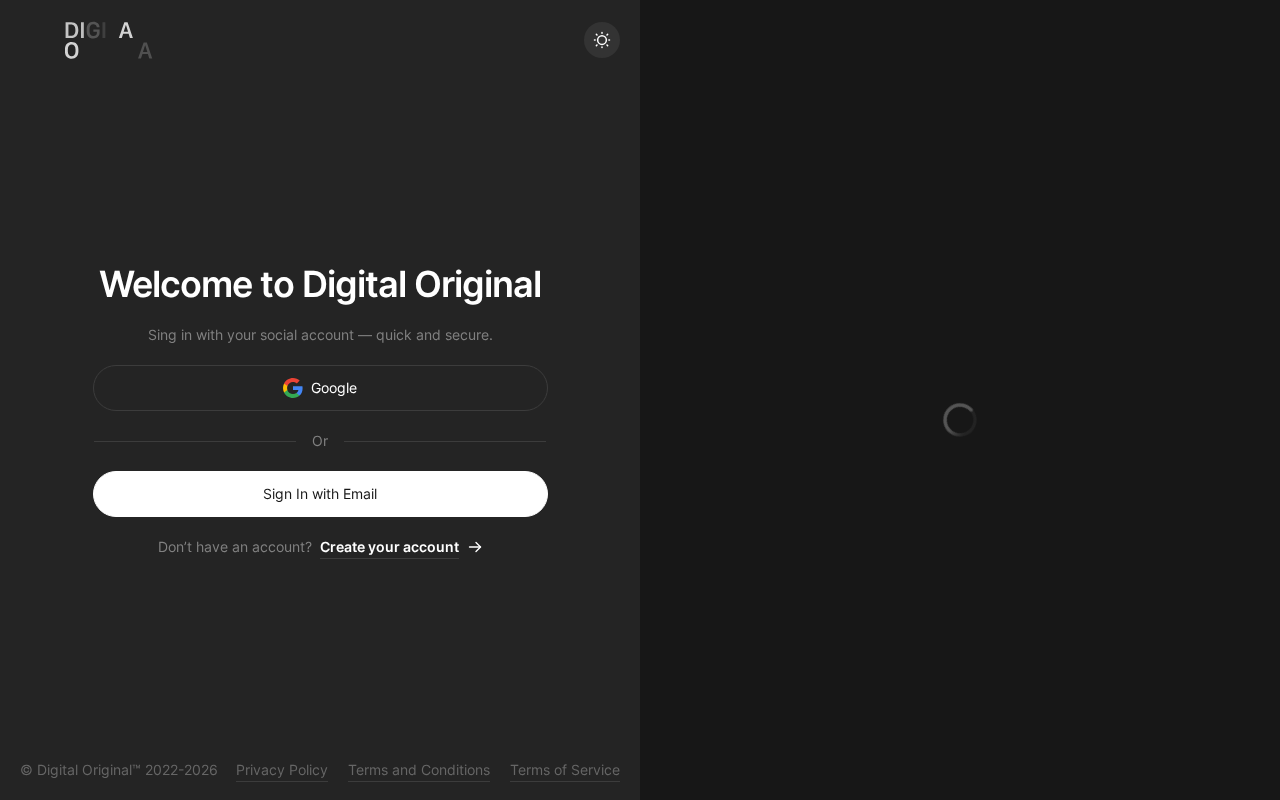
Task: Click the Digital Original copyright notice
Action: tap(119, 770)
